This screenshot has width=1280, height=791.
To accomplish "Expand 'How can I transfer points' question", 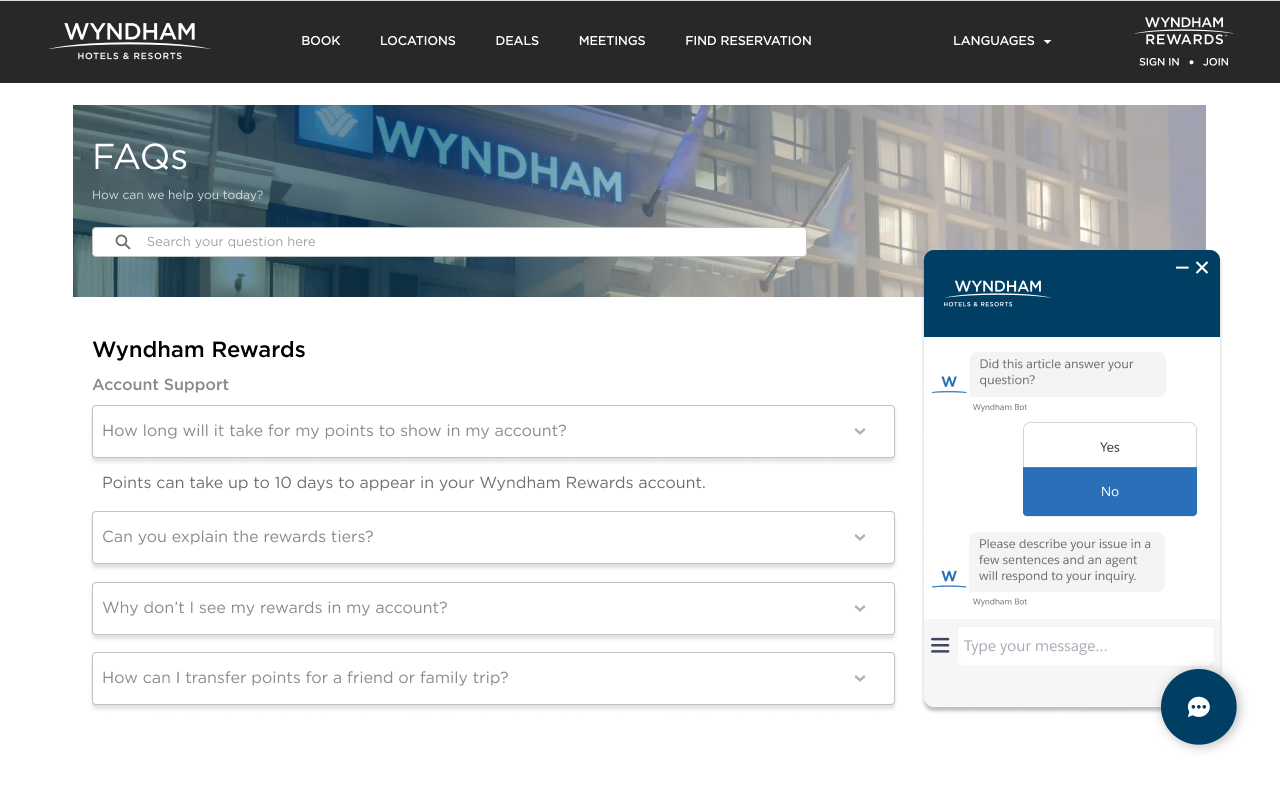I will click(493, 678).
